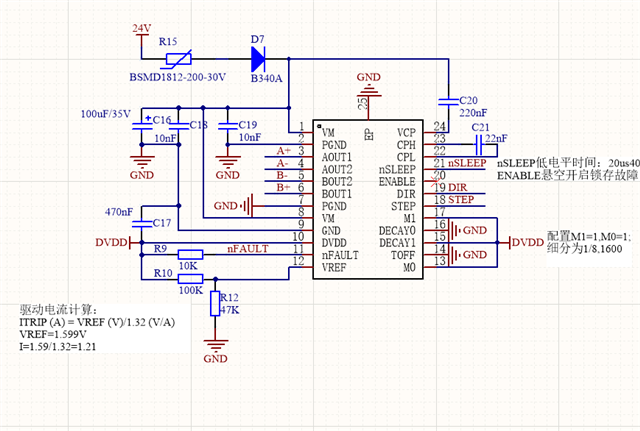This screenshot has height=431, width=640.
Task: Click the ENABLE pin name on the IC
Action: point(397,182)
